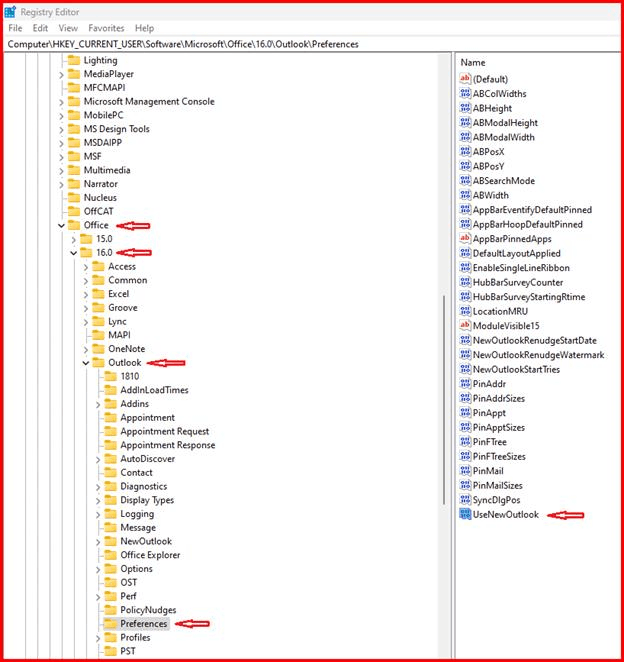Image resolution: width=624 pixels, height=662 pixels.
Task: Click the Lighting folder icon
Action: 74,60
